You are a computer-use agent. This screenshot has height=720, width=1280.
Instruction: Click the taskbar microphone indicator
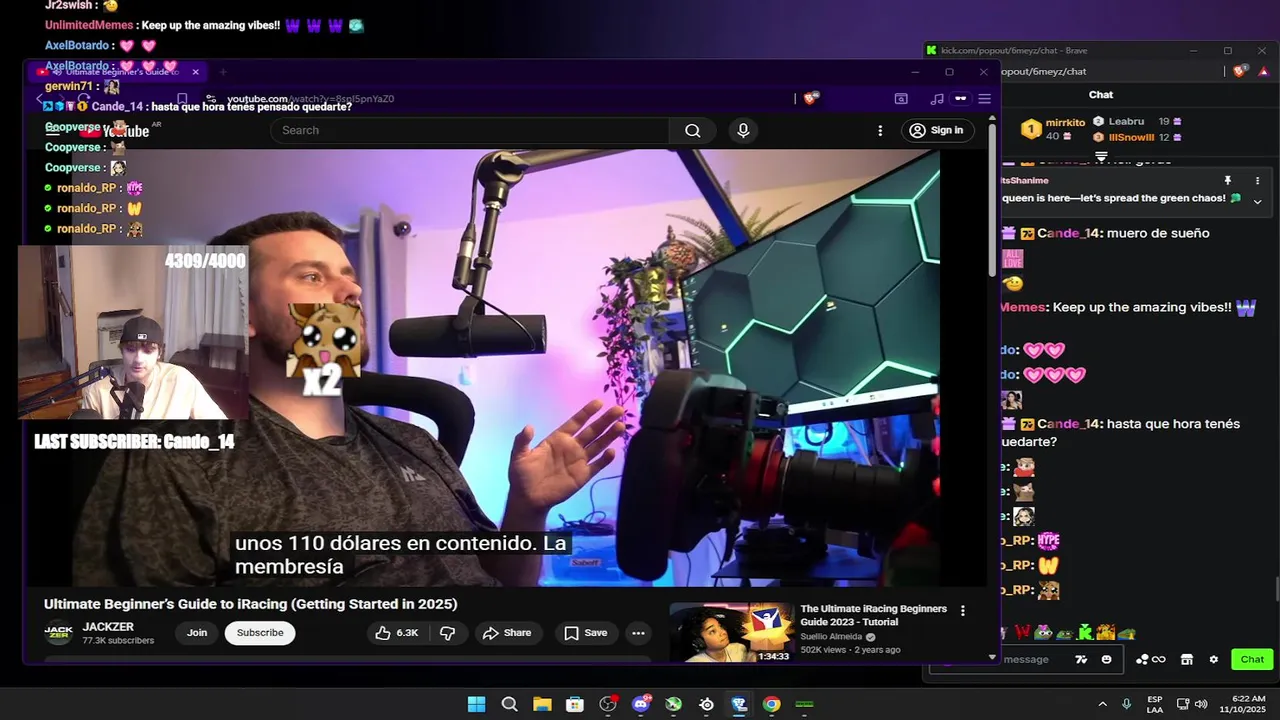point(1127,704)
